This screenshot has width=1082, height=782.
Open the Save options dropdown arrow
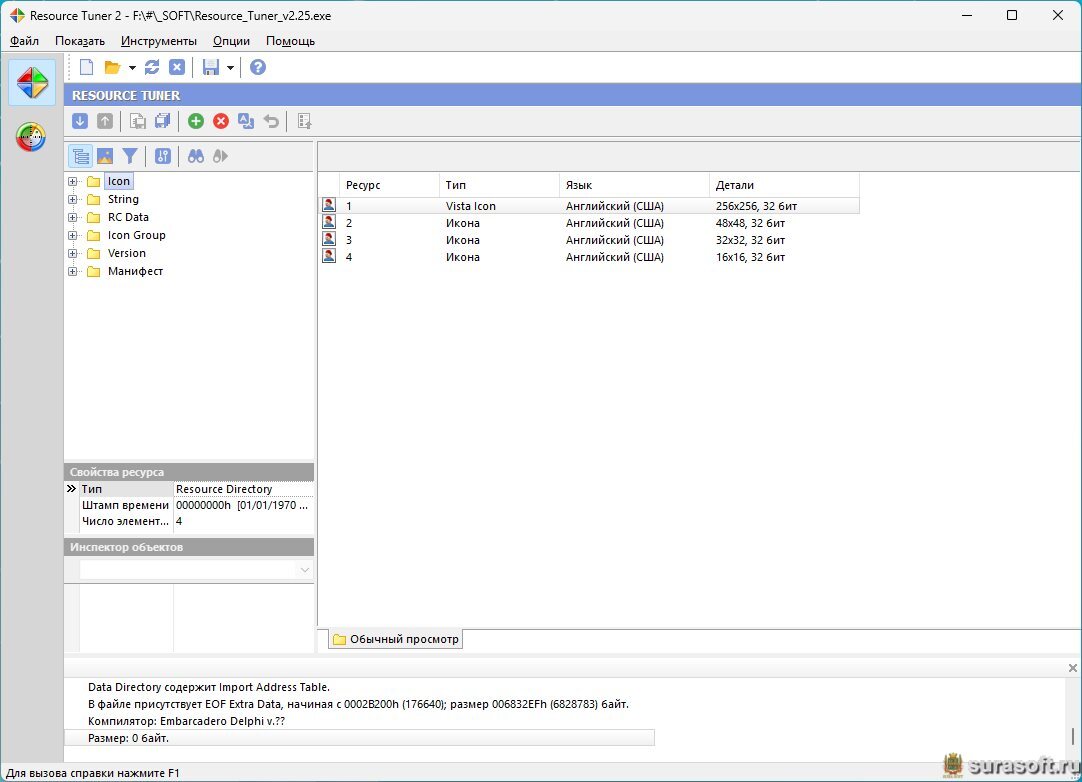coord(230,68)
